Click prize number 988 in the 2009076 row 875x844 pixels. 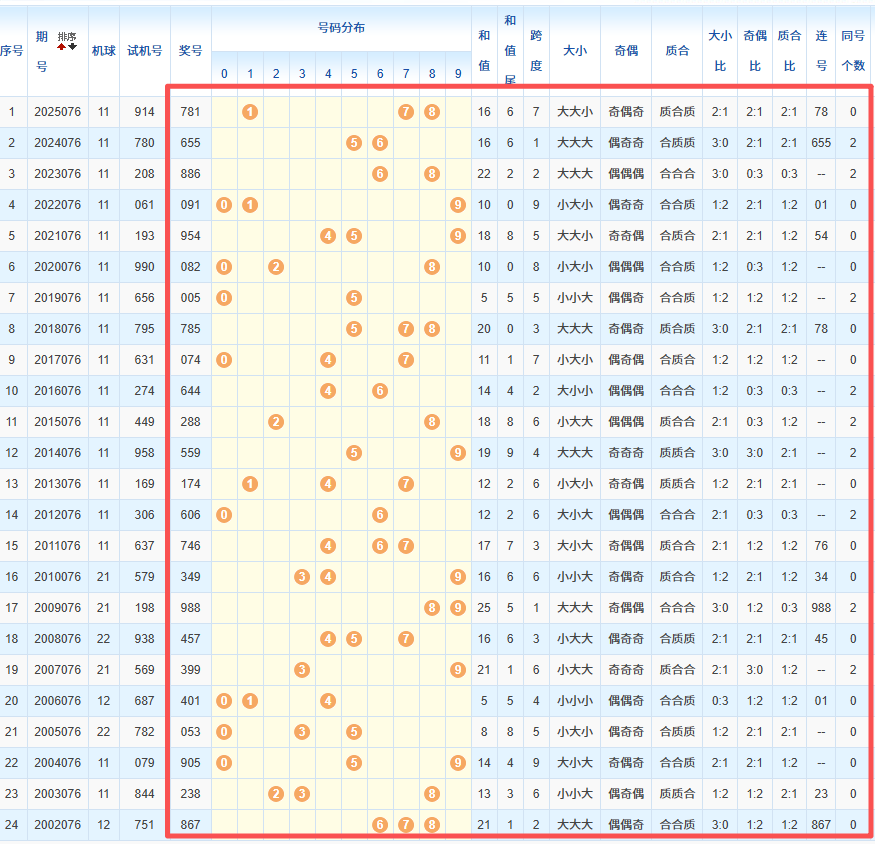(190, 608)
